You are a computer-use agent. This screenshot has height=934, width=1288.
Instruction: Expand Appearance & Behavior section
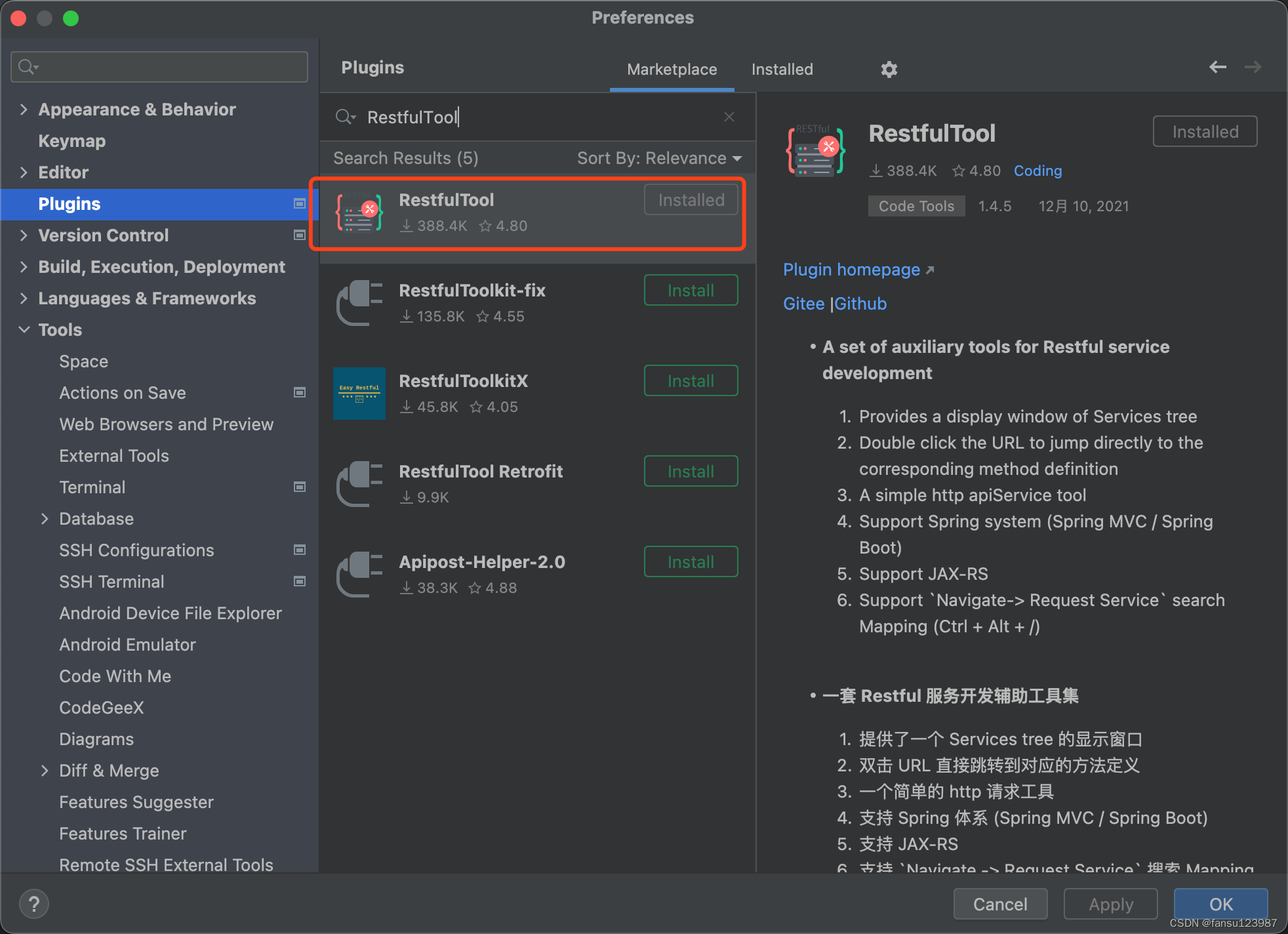24,109
